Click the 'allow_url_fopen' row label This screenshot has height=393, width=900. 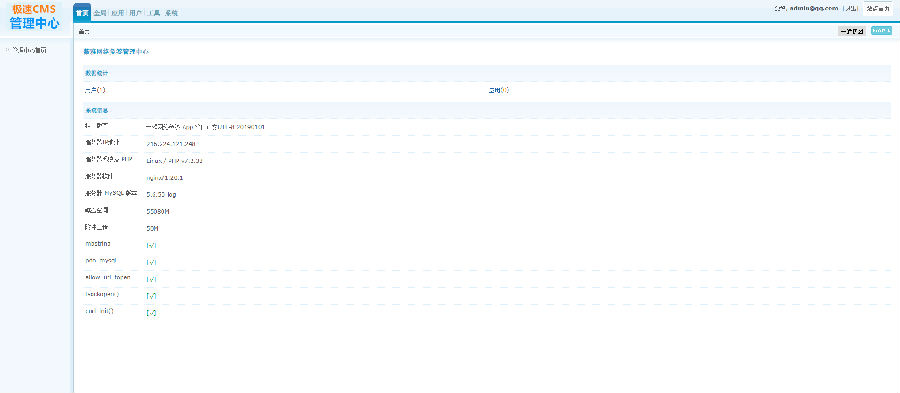point(107,277)
